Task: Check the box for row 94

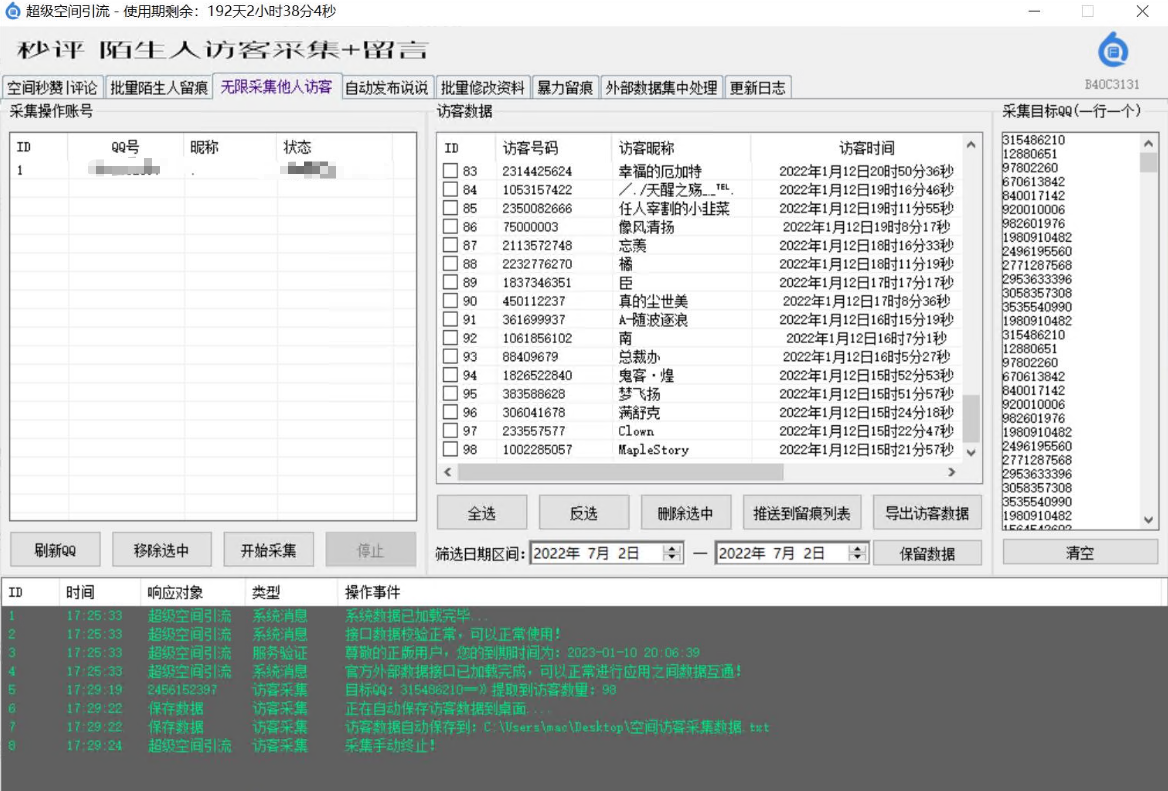Action: [x=450, y=375]
